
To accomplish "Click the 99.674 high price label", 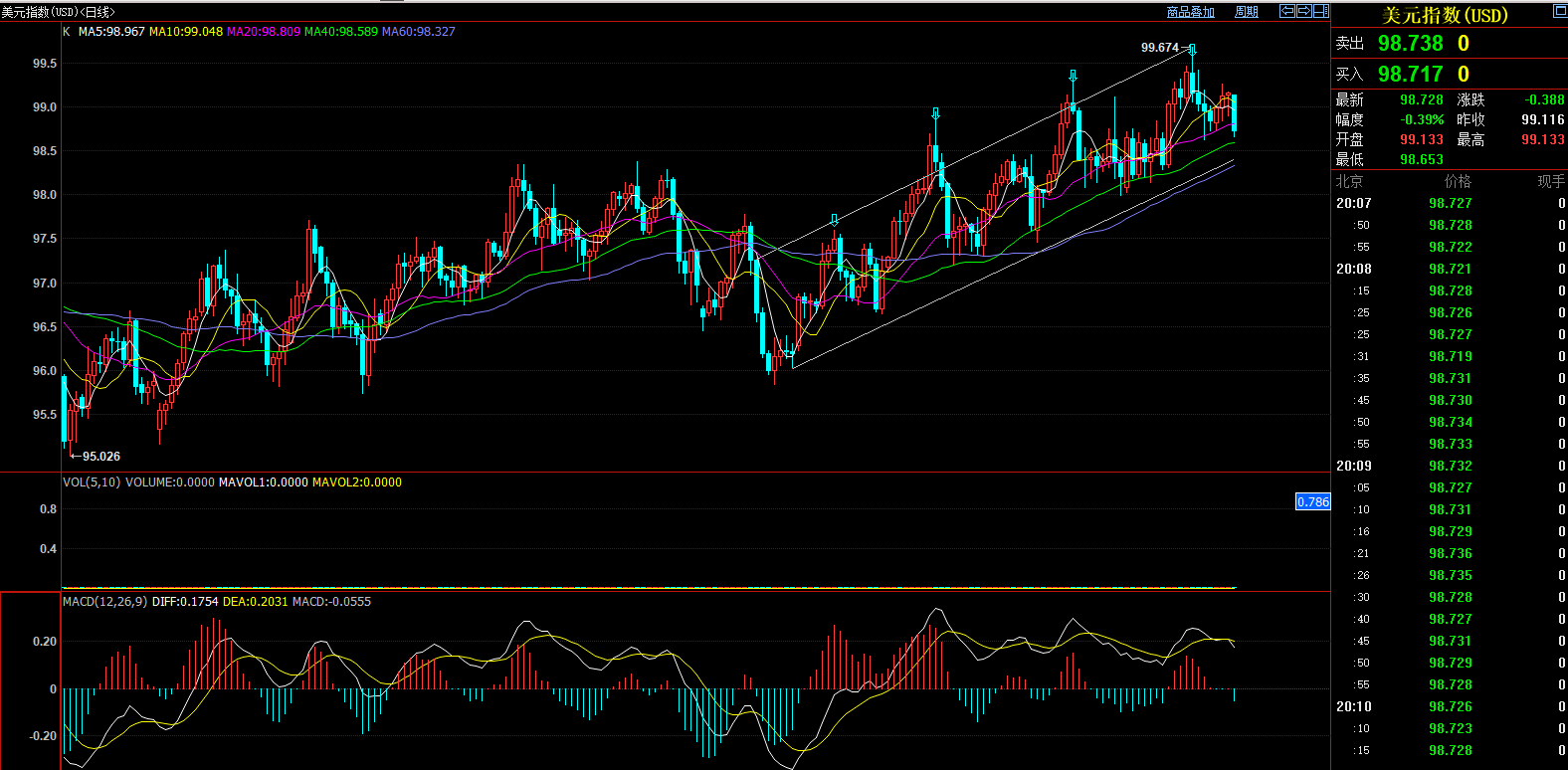I will click(1160, 48).
